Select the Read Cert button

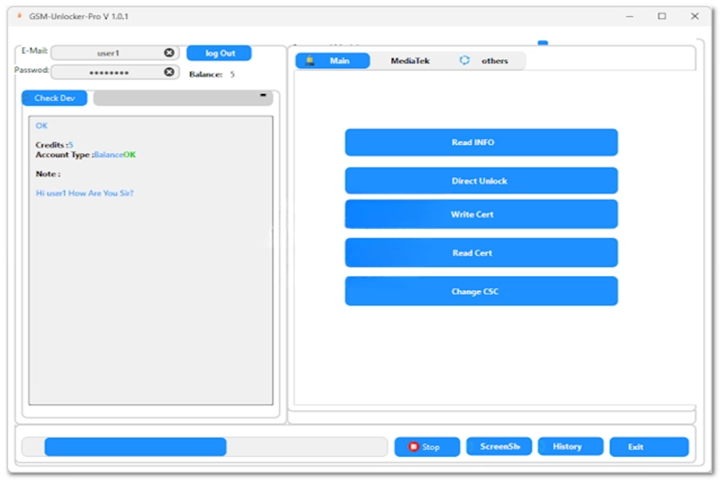tap(481, 253)
